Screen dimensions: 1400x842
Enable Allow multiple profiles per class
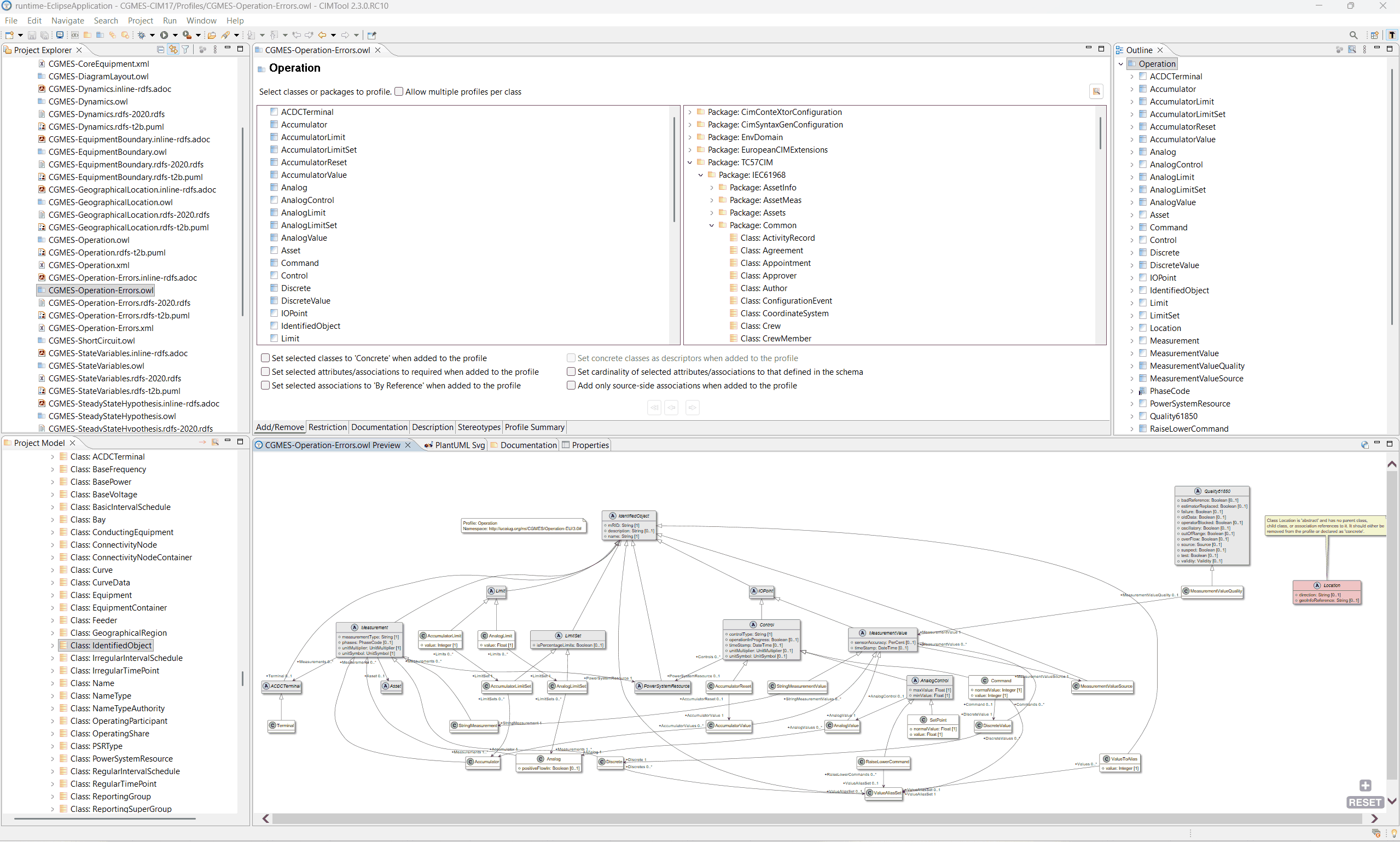click(x=399, y=91)
